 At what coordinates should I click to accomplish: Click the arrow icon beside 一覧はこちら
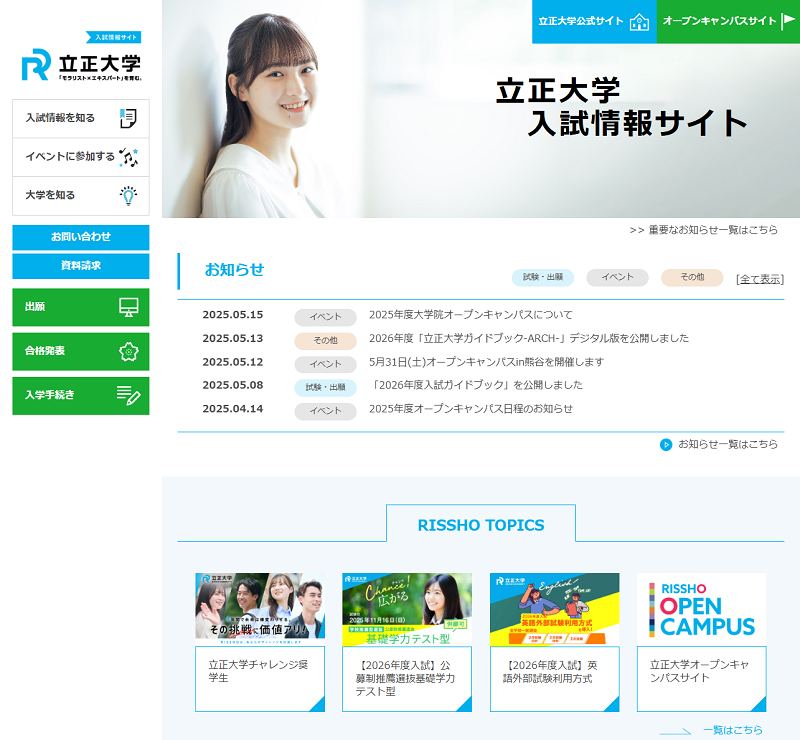pos(675,731)
